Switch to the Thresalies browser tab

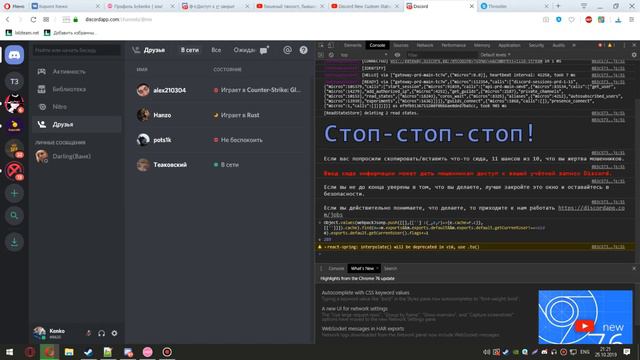click(x=514, y=6)
